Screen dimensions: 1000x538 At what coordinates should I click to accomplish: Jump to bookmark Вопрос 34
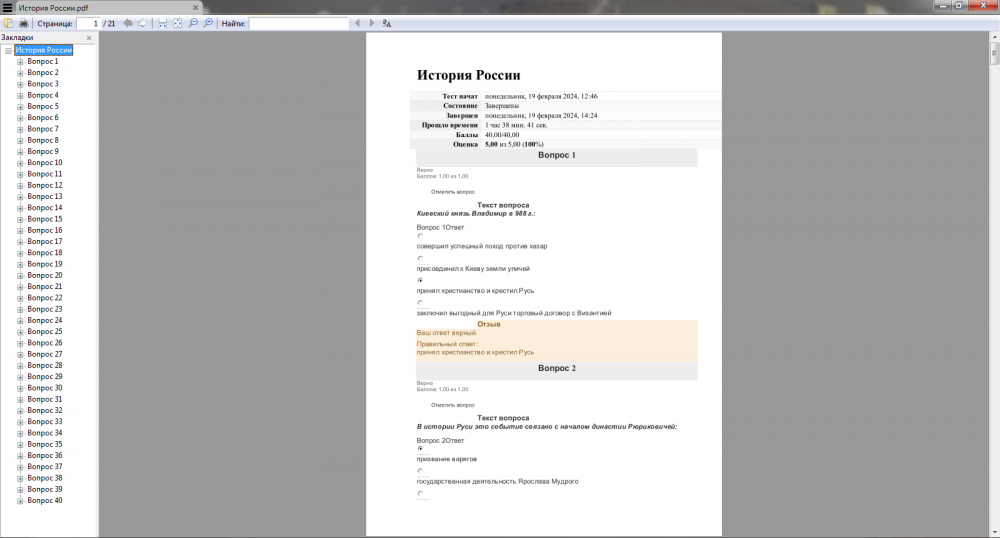45,433
